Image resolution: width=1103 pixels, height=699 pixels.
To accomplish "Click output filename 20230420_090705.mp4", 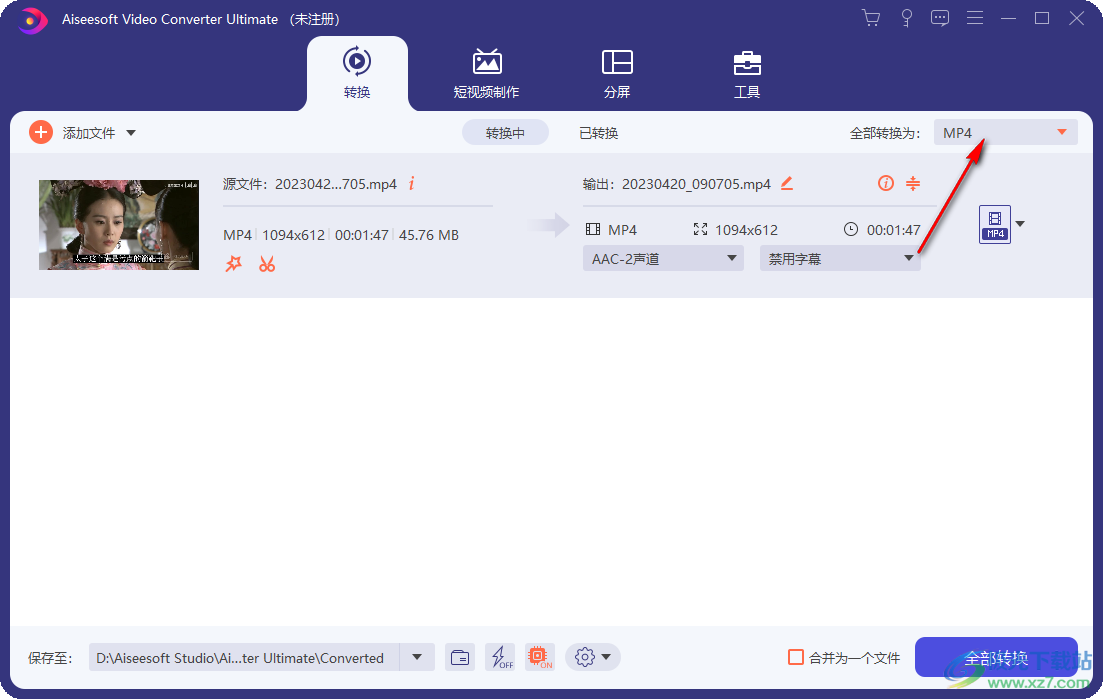I will tap(696, 184).
